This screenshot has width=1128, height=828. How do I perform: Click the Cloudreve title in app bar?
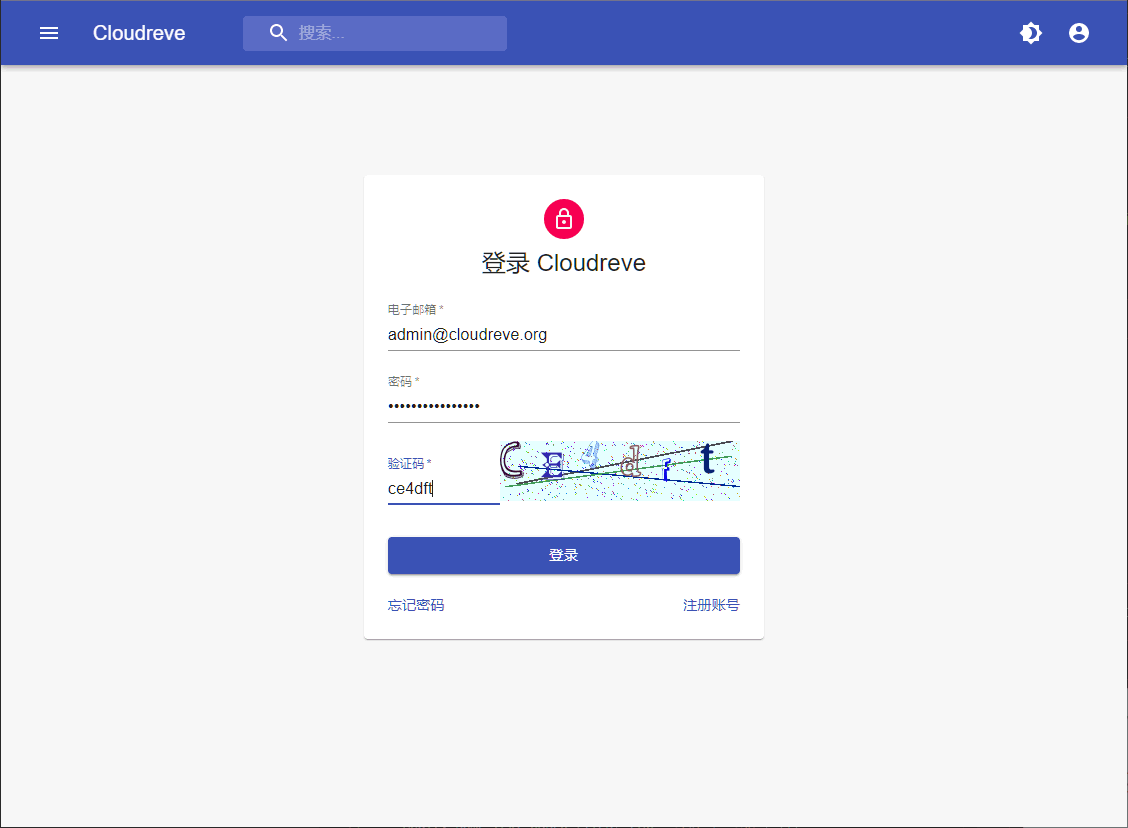139,33
